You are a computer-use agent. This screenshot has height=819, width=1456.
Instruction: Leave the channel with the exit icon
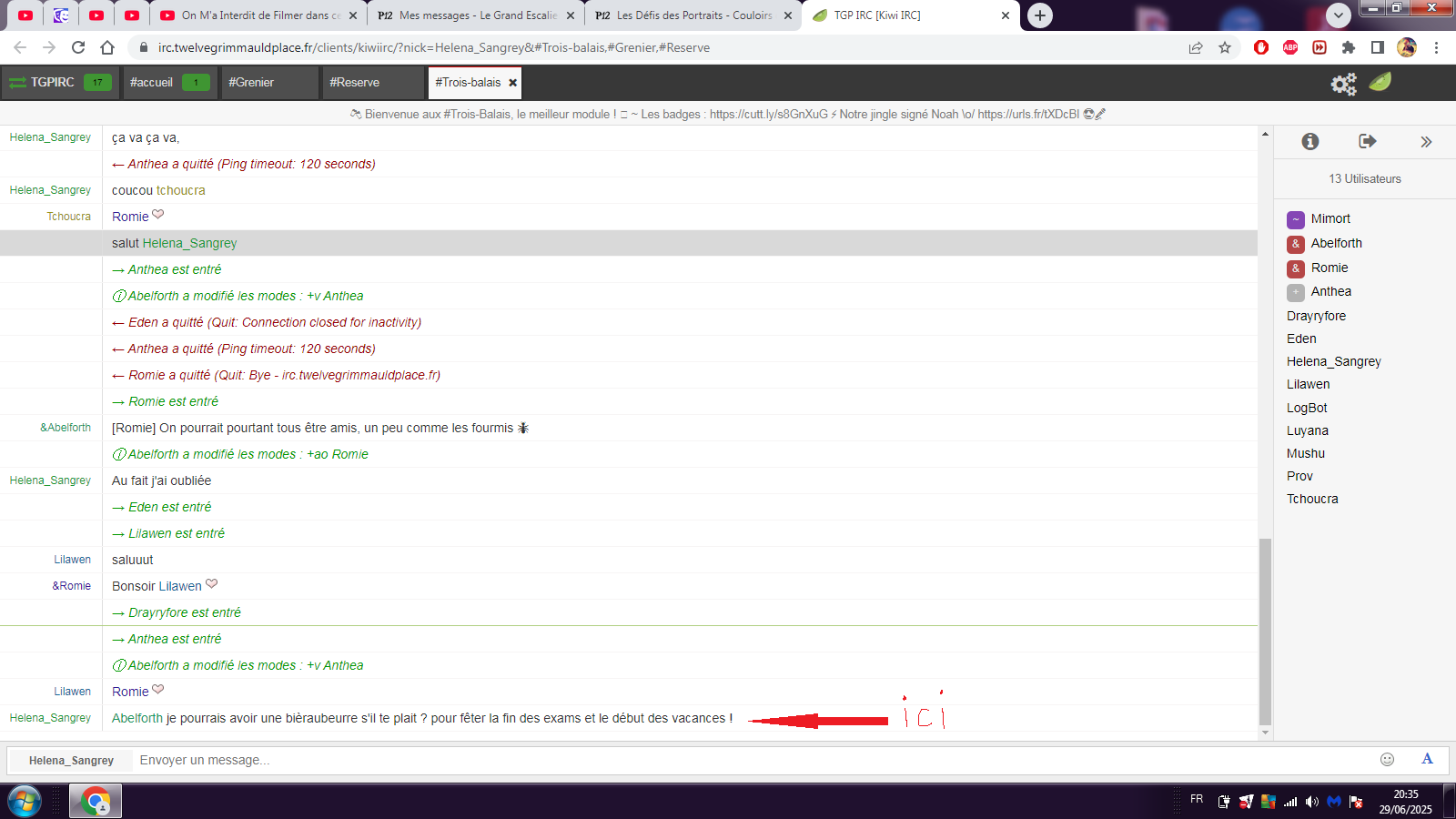(1367, 141)
